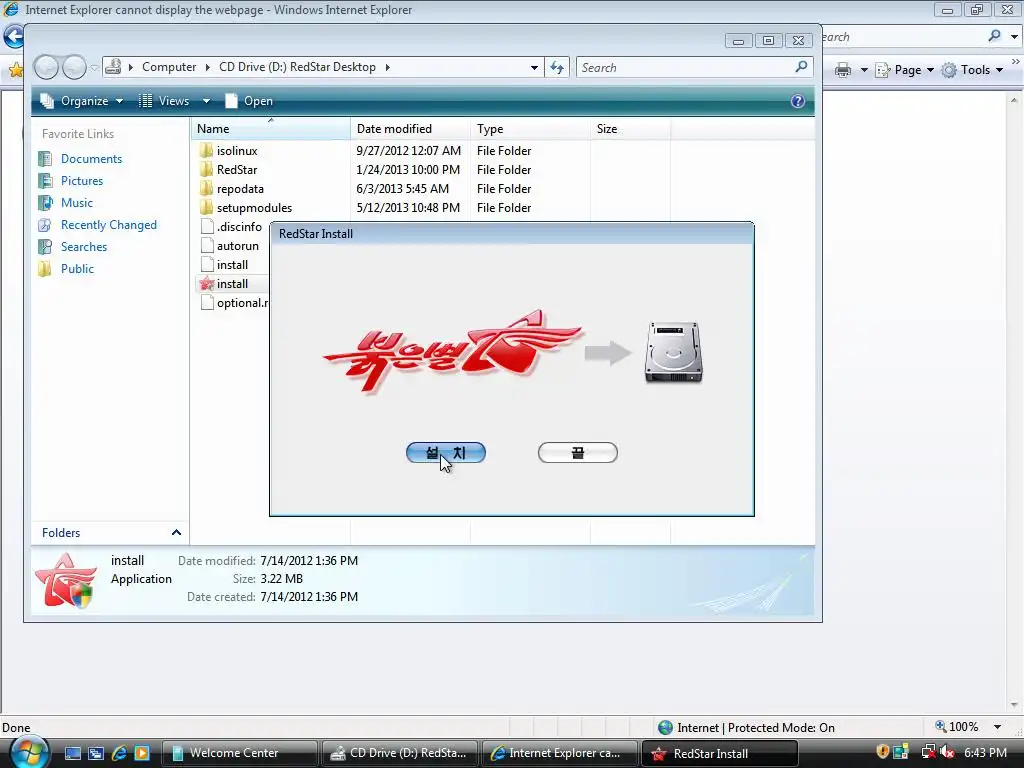Screen dimensions: 1024x768
Task: Click the Explorer forward navigation button
Action: click(74, 67)
